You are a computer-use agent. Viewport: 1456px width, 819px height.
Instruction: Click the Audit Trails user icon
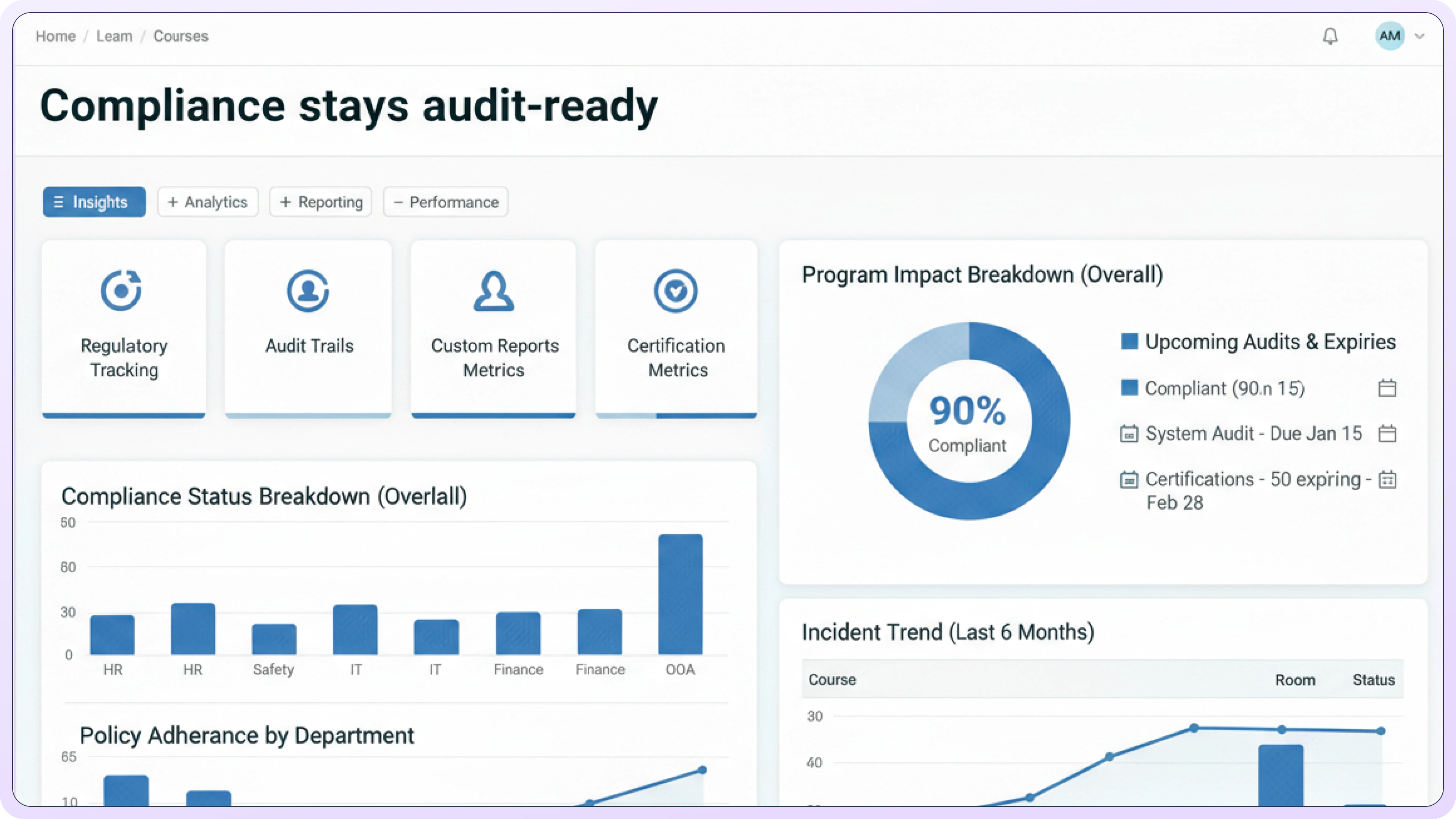[308, 290]
